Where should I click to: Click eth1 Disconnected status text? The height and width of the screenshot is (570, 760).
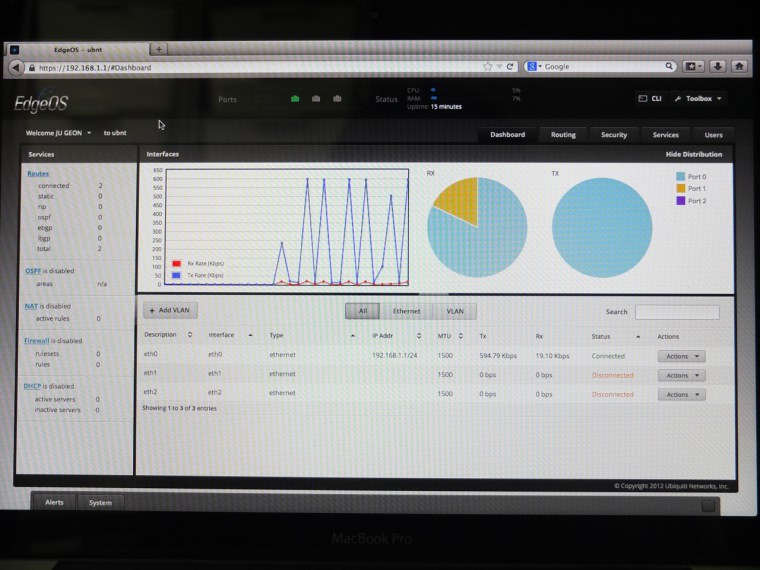click(x=613, y=376)
